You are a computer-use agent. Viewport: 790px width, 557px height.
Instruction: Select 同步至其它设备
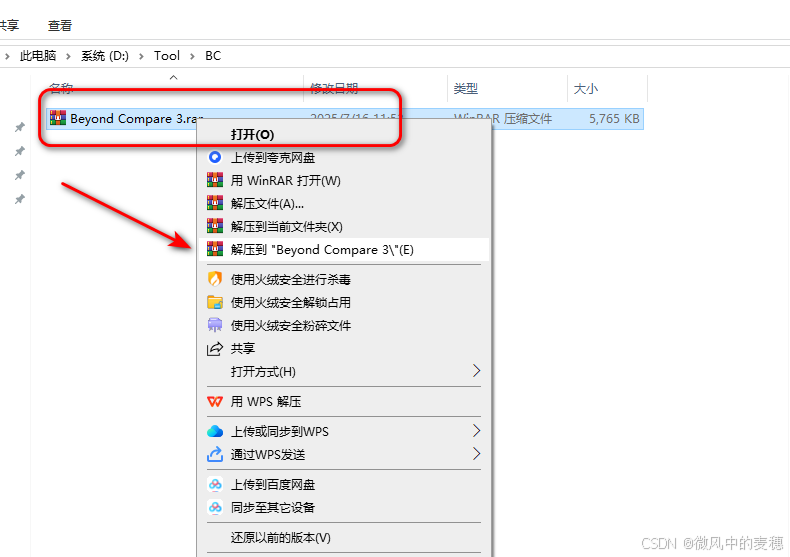(x=344, y=507)
